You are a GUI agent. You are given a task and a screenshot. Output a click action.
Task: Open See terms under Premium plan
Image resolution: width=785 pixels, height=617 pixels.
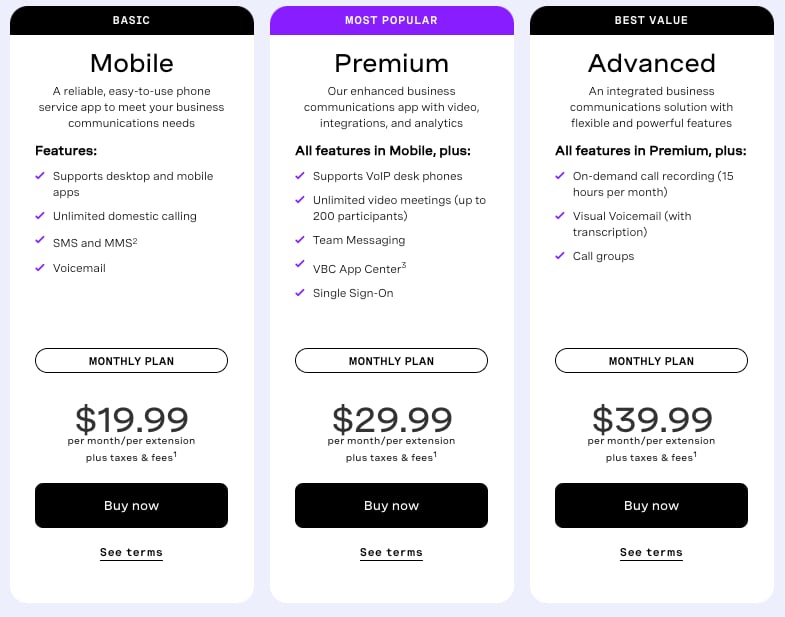point(391,552)
